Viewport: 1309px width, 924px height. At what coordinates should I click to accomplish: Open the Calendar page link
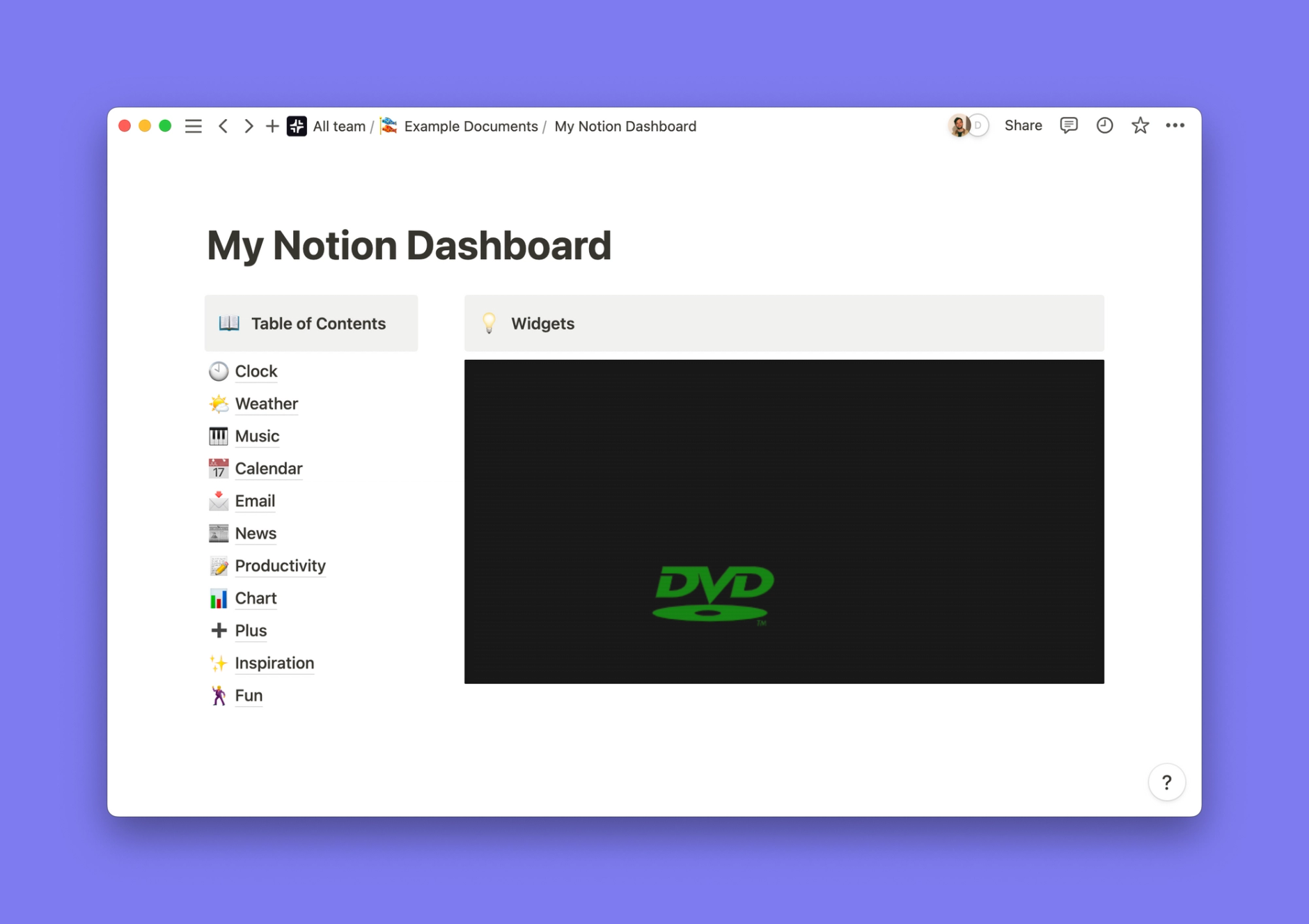click(269, 469)
